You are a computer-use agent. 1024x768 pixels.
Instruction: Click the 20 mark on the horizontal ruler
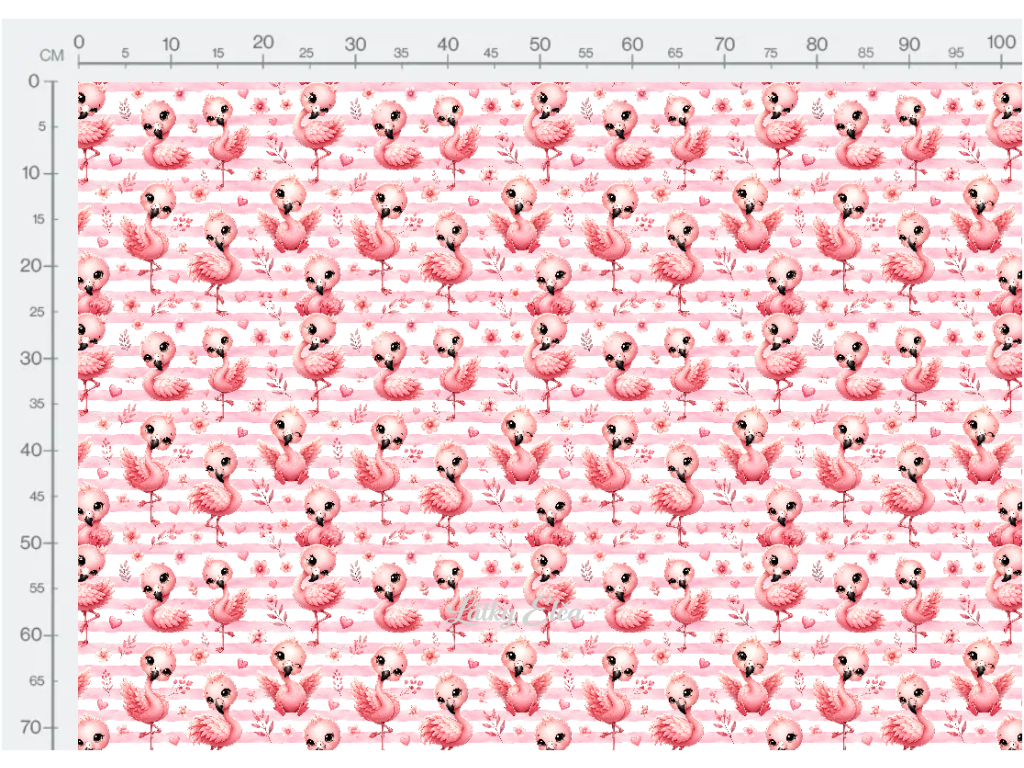pyautogui.click(x=263, y=42)
